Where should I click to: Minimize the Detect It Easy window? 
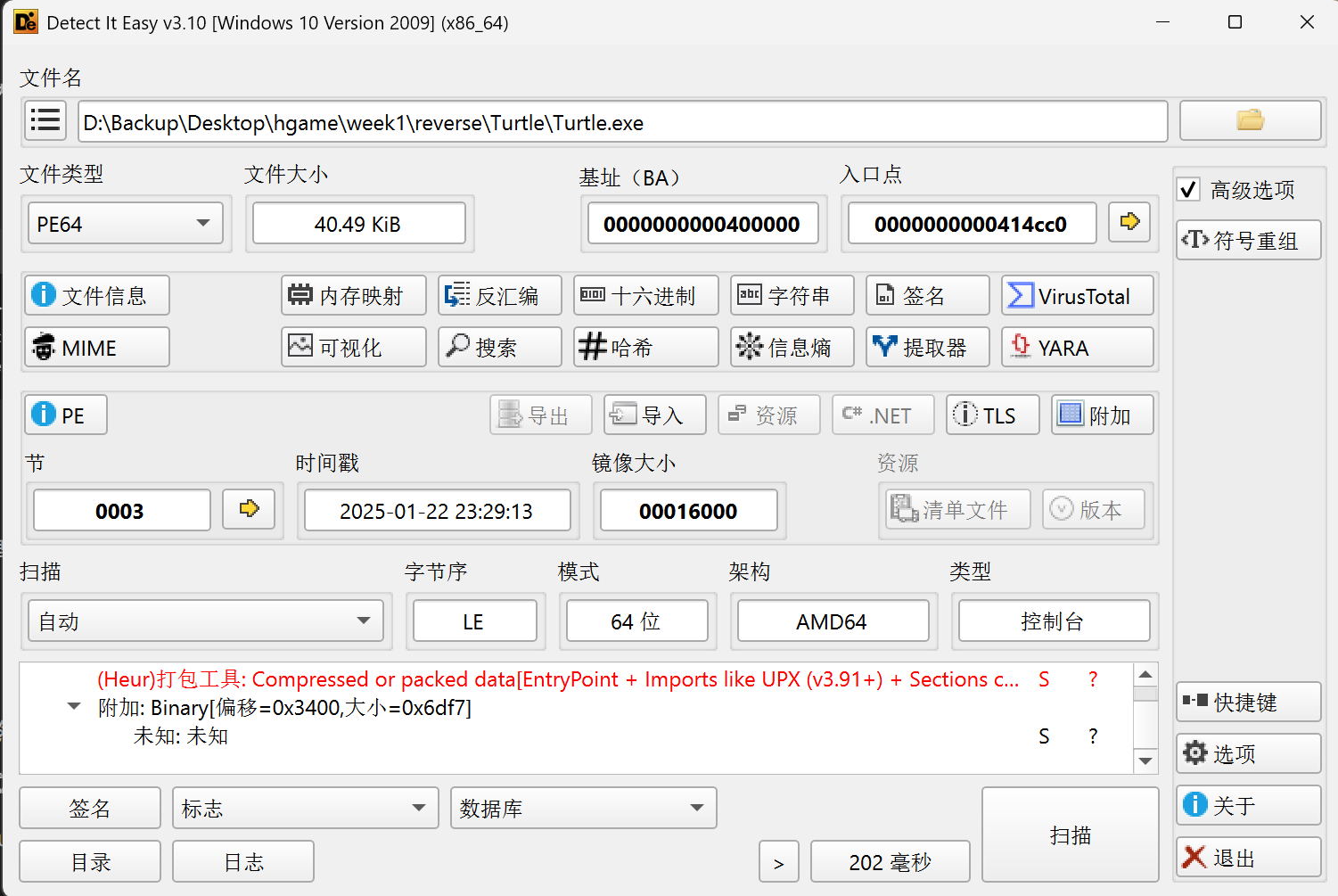coord(1162,22)
